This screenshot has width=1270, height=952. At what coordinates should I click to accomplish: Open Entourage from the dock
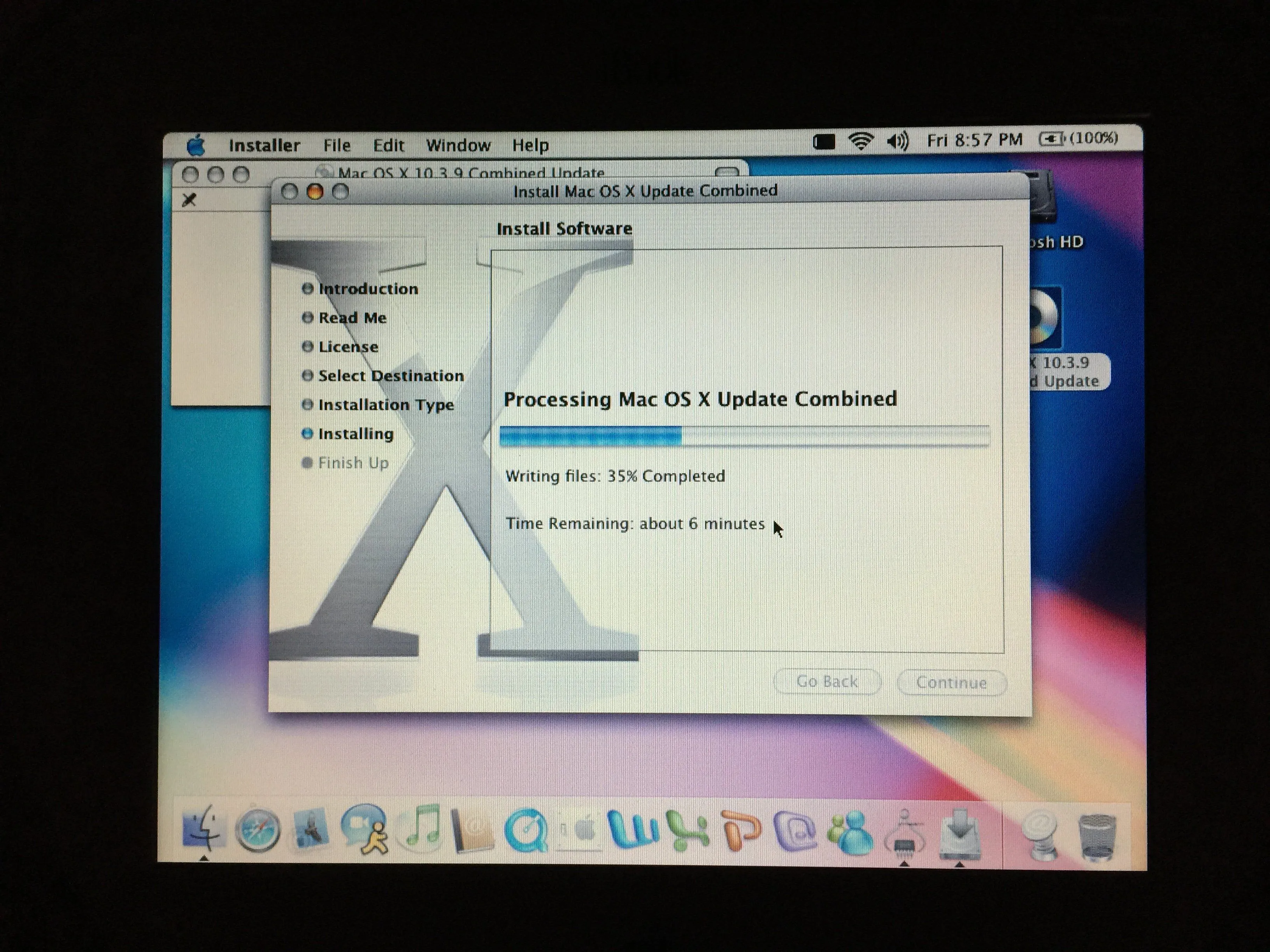point(795,830)
